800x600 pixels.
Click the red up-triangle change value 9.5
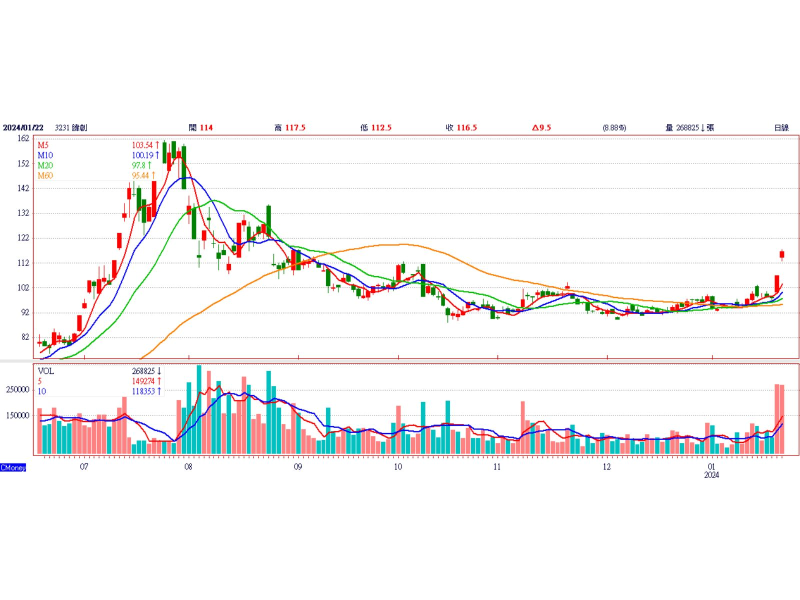542,128
